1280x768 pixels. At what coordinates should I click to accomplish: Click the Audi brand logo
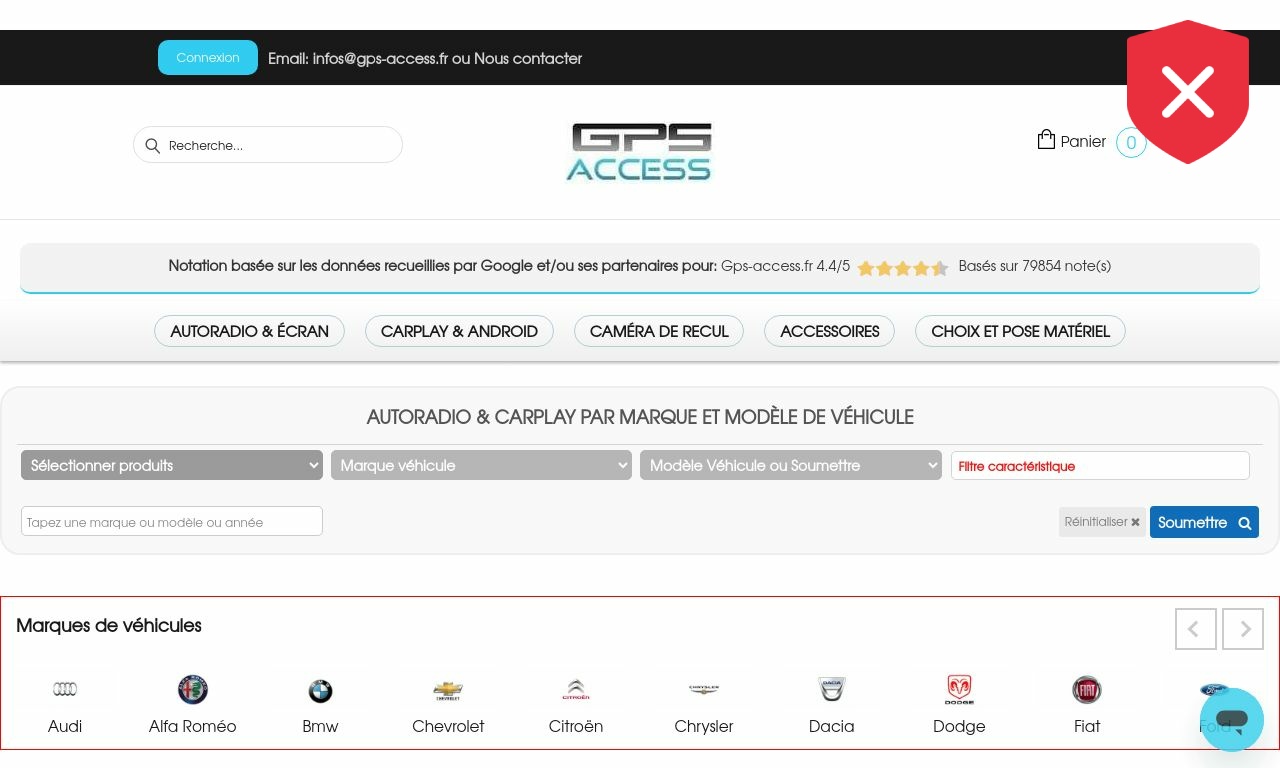click(65, 689)
